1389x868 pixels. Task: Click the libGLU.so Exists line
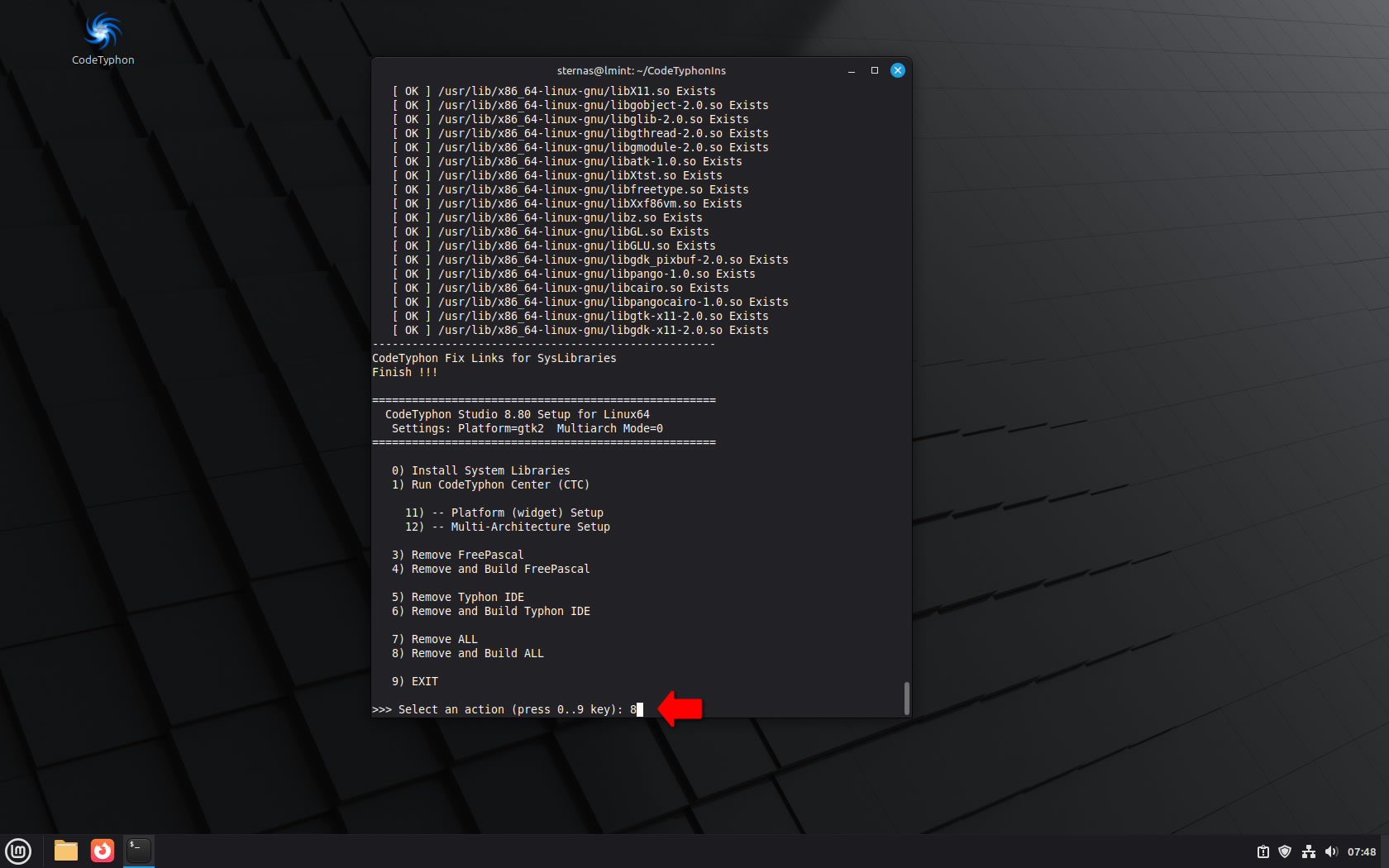click(554, 246)
